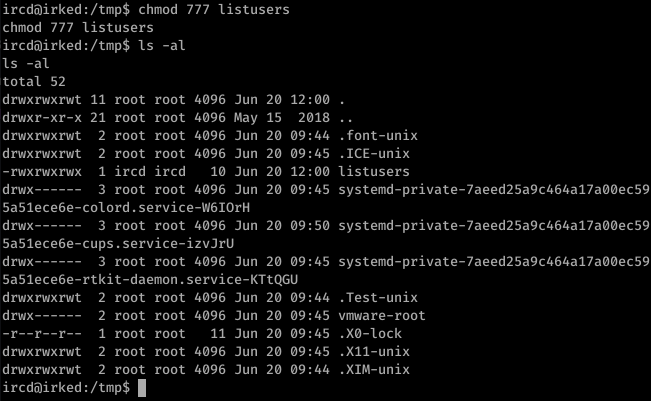Click the cups.service-izvJrU text
Viewport: 651px width, 401px height.
[x=158, y=243]
